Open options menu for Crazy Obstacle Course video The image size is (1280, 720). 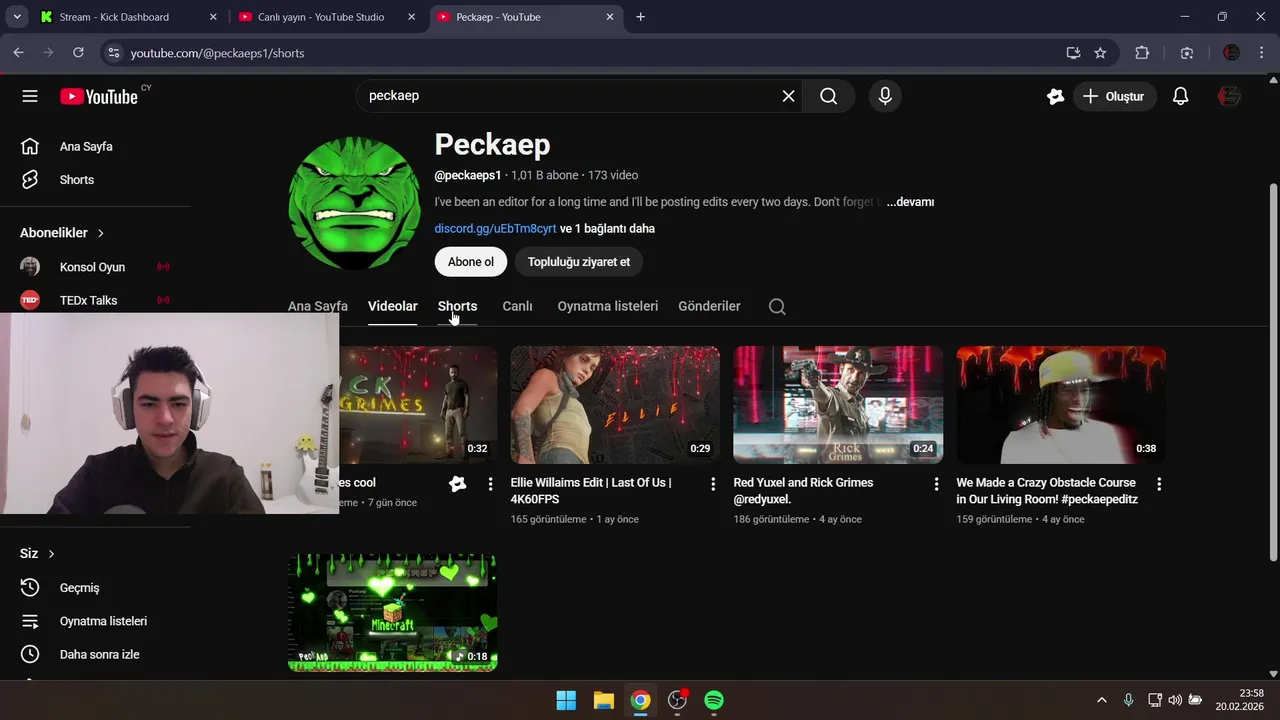click(x=1159, y=484)
